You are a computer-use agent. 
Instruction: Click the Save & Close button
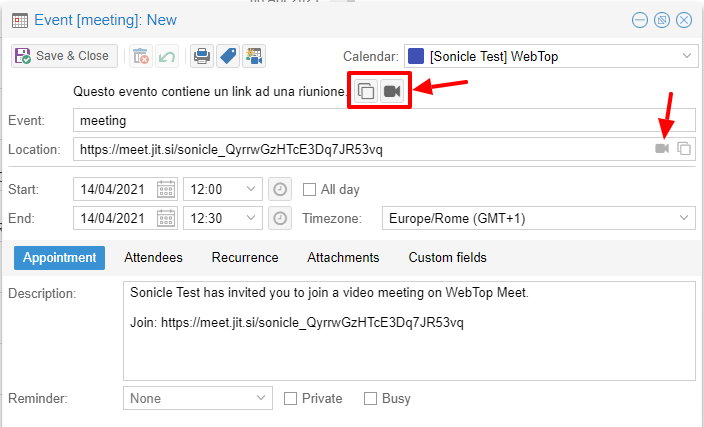tap(64, 56)
